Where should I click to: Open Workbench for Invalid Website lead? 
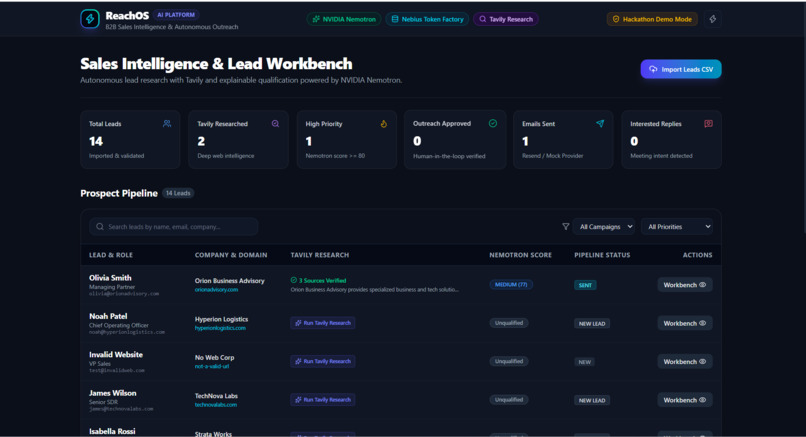(x=685, y=361)
